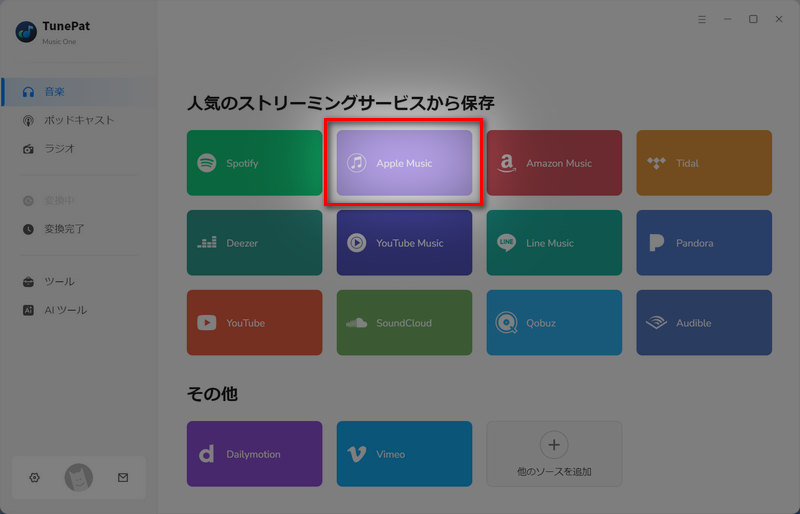Viewport: 800px width, 514px height.
Task: Open the ポッドキャスト sidebar section
Action: click(x=79, y=120)
